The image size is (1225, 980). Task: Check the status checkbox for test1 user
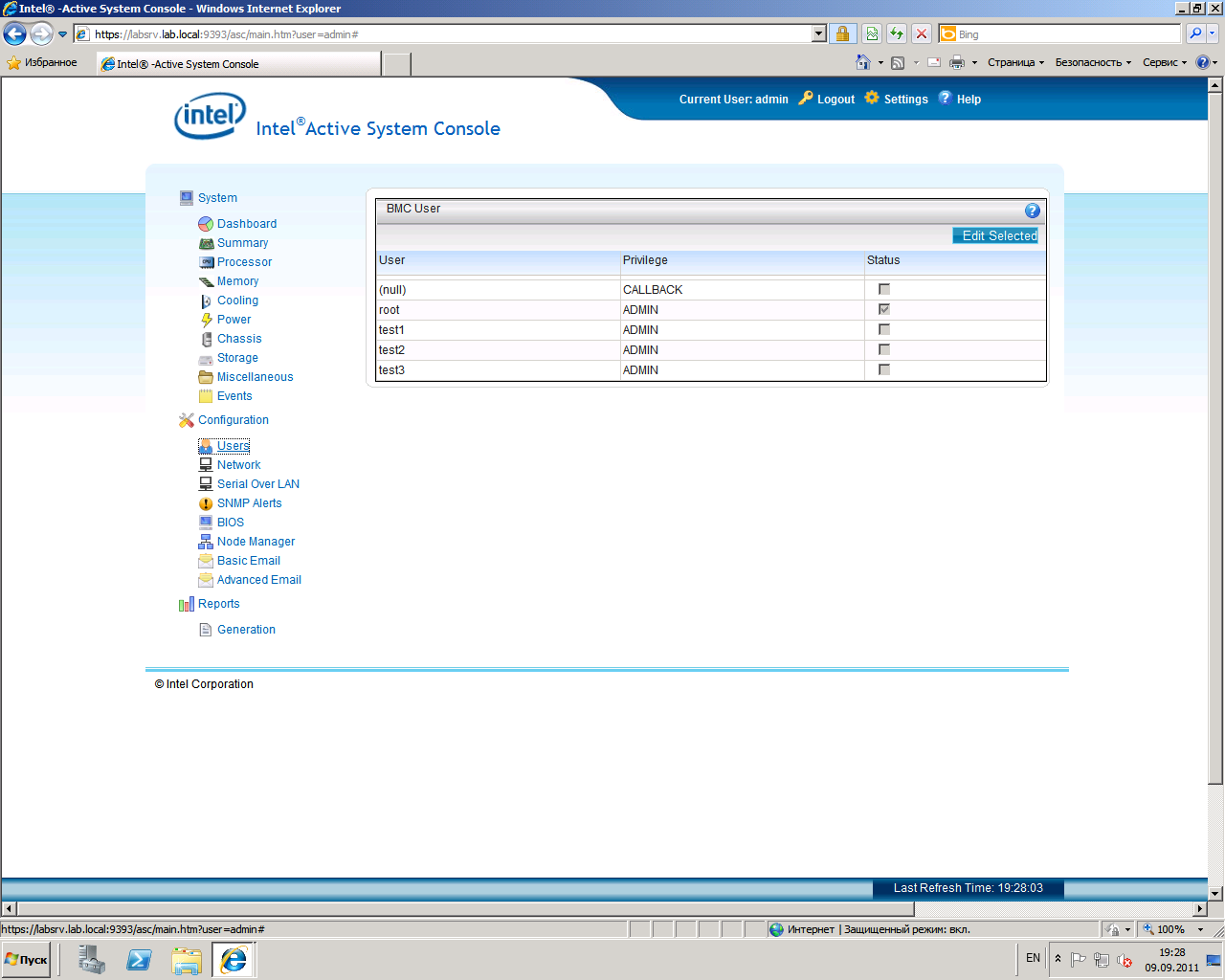[884, 329]
